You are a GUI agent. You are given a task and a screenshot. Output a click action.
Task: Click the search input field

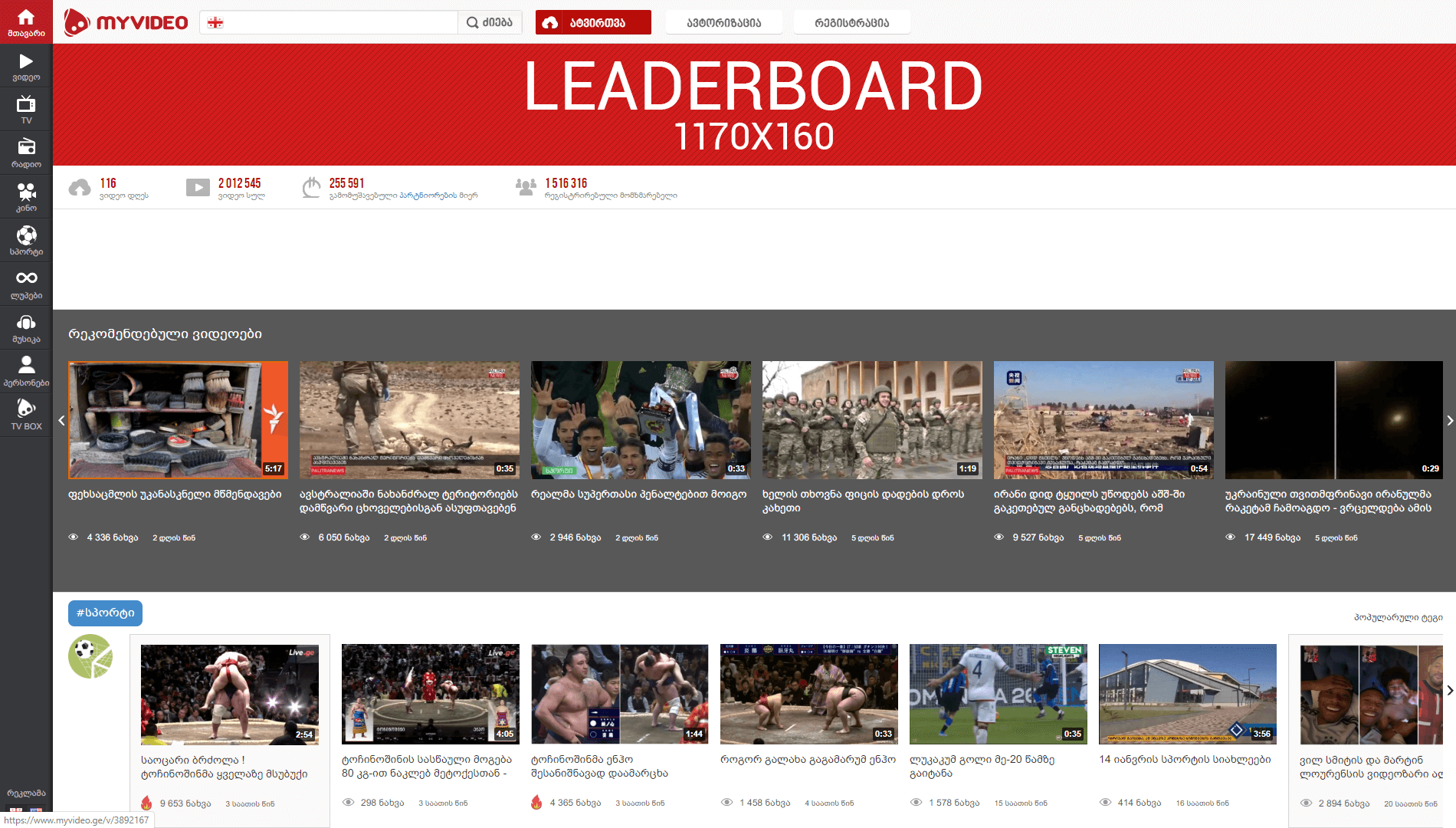(337, 23)
